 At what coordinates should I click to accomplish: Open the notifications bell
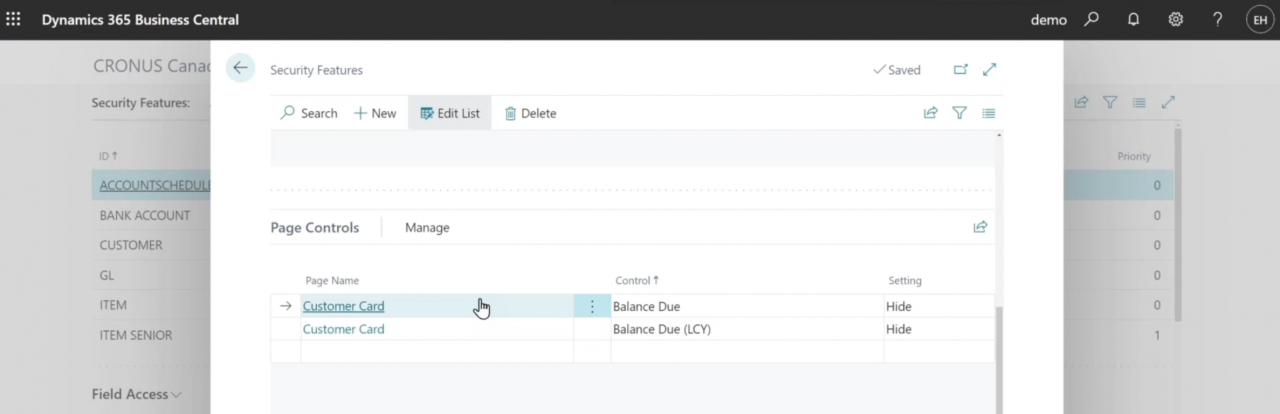(x=1134, y=19)
